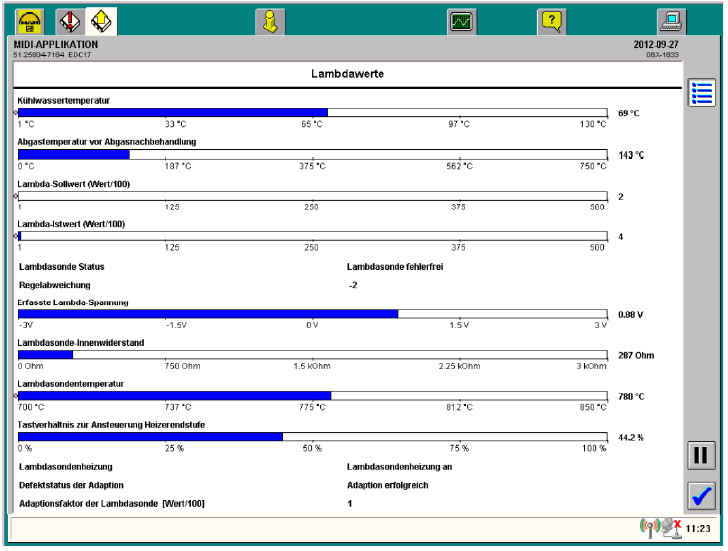728x551 pixels.
Task: Click the MIDI-APPLIKATION label
Action: click(55, 45)
